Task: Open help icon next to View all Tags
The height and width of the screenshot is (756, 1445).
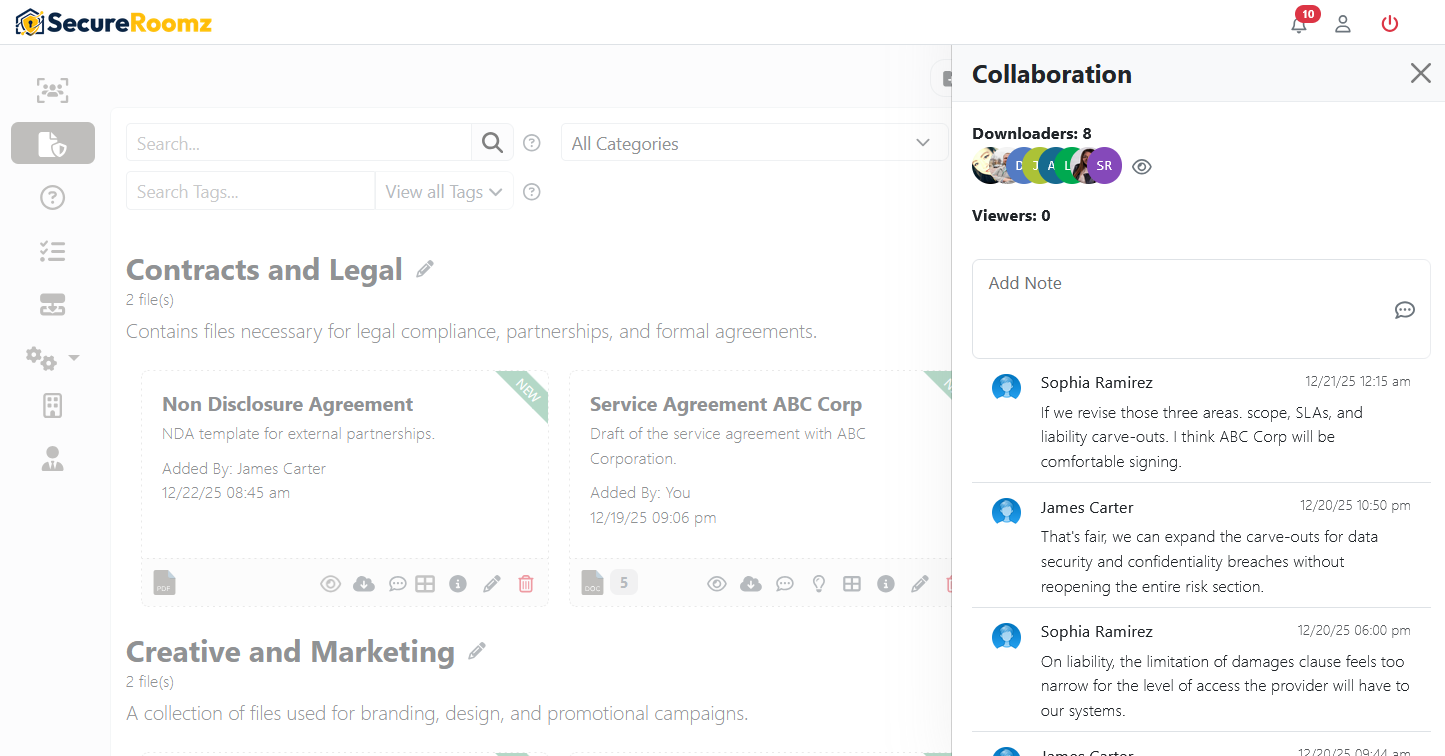Action: 532,191
